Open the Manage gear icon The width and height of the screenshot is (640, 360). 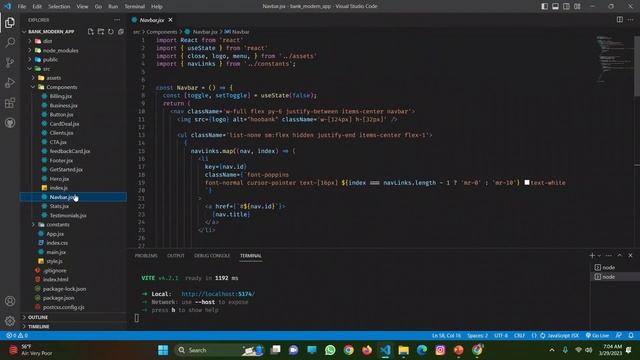[10, 321]
